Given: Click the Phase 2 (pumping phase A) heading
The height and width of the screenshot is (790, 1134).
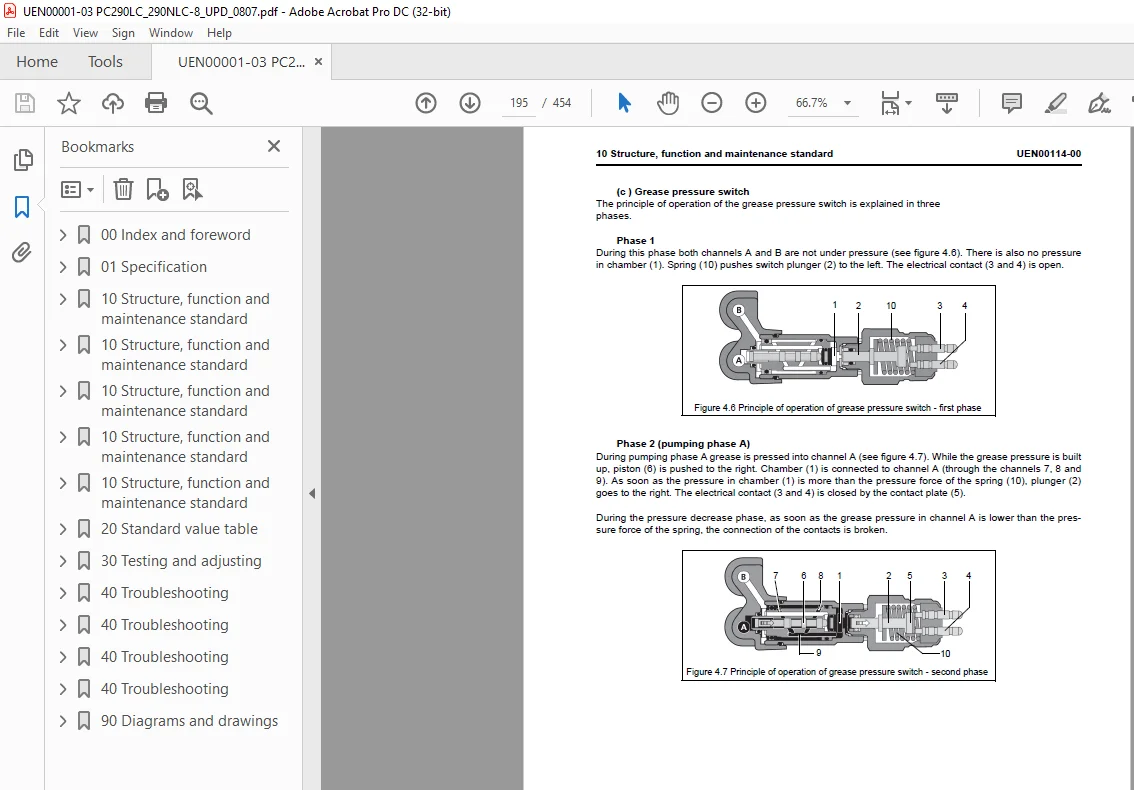Looking at the screenshot, I should pos(683,443).
